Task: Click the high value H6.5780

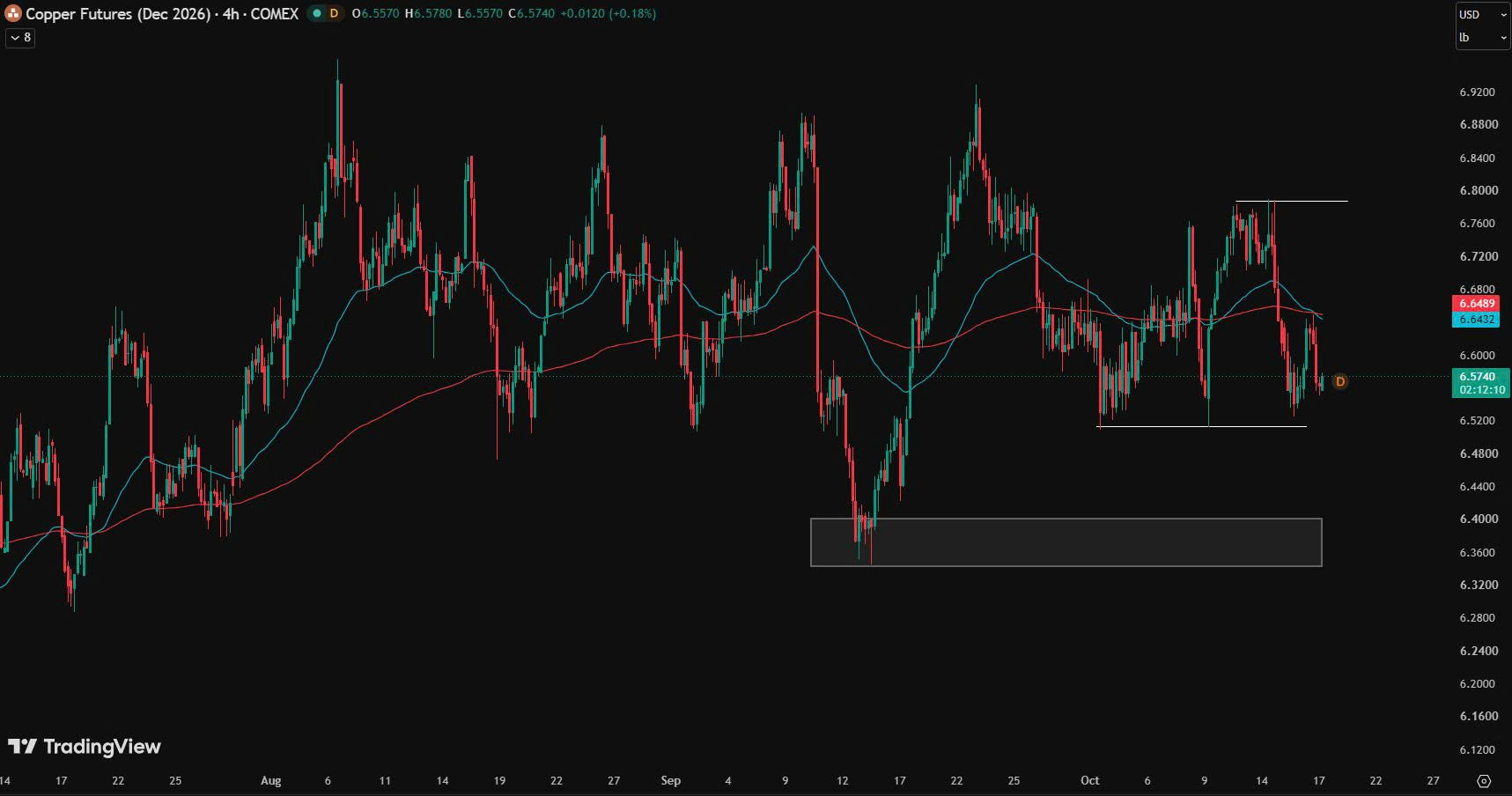Action: click(428, 13)
